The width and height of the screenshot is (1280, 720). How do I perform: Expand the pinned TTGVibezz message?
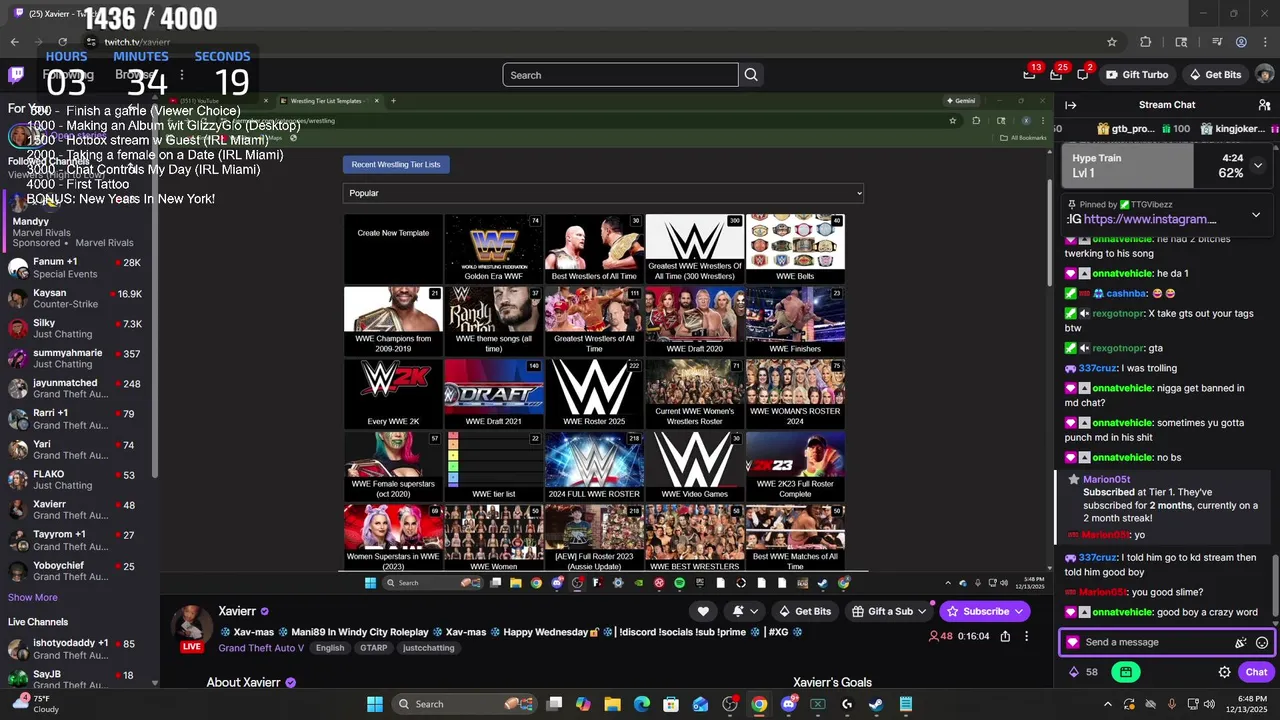[x=1256, y=215]
